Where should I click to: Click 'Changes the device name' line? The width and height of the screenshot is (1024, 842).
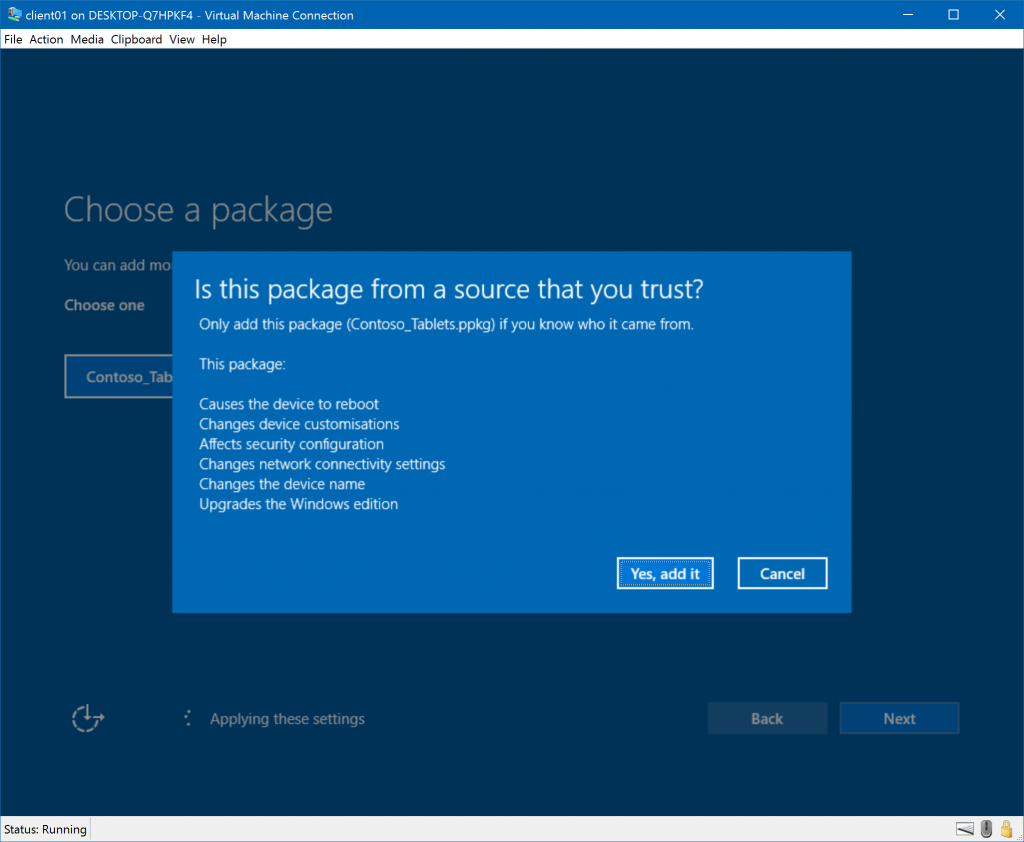coord(282,484)
